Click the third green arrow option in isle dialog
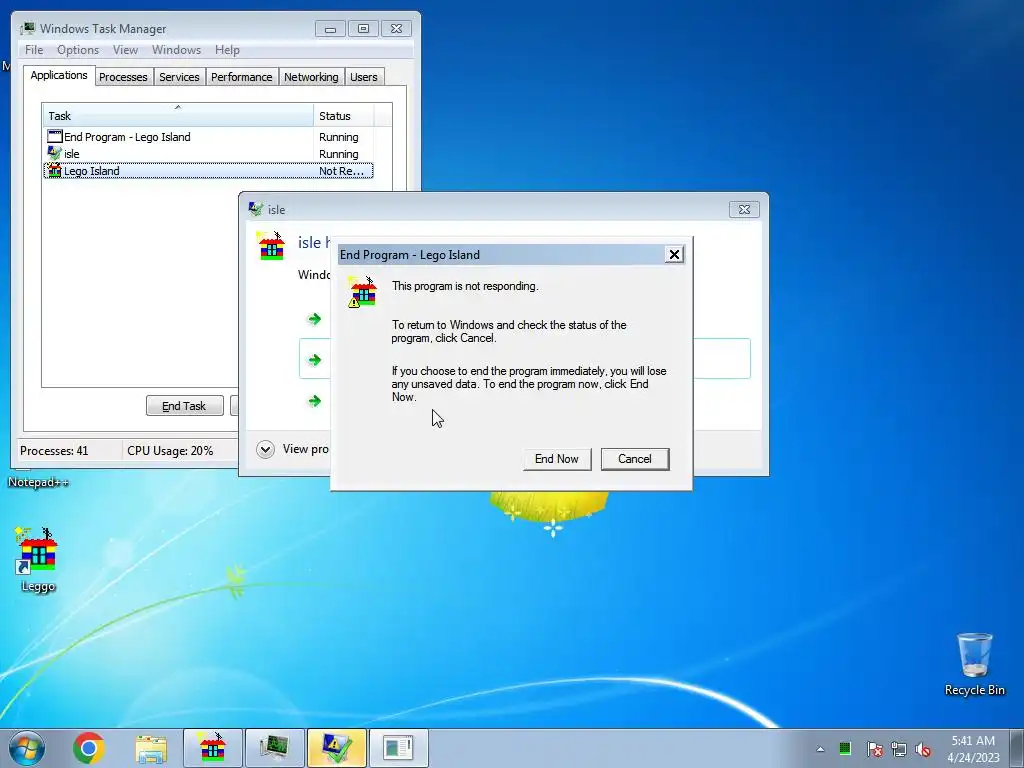 (x=315, y=400)
